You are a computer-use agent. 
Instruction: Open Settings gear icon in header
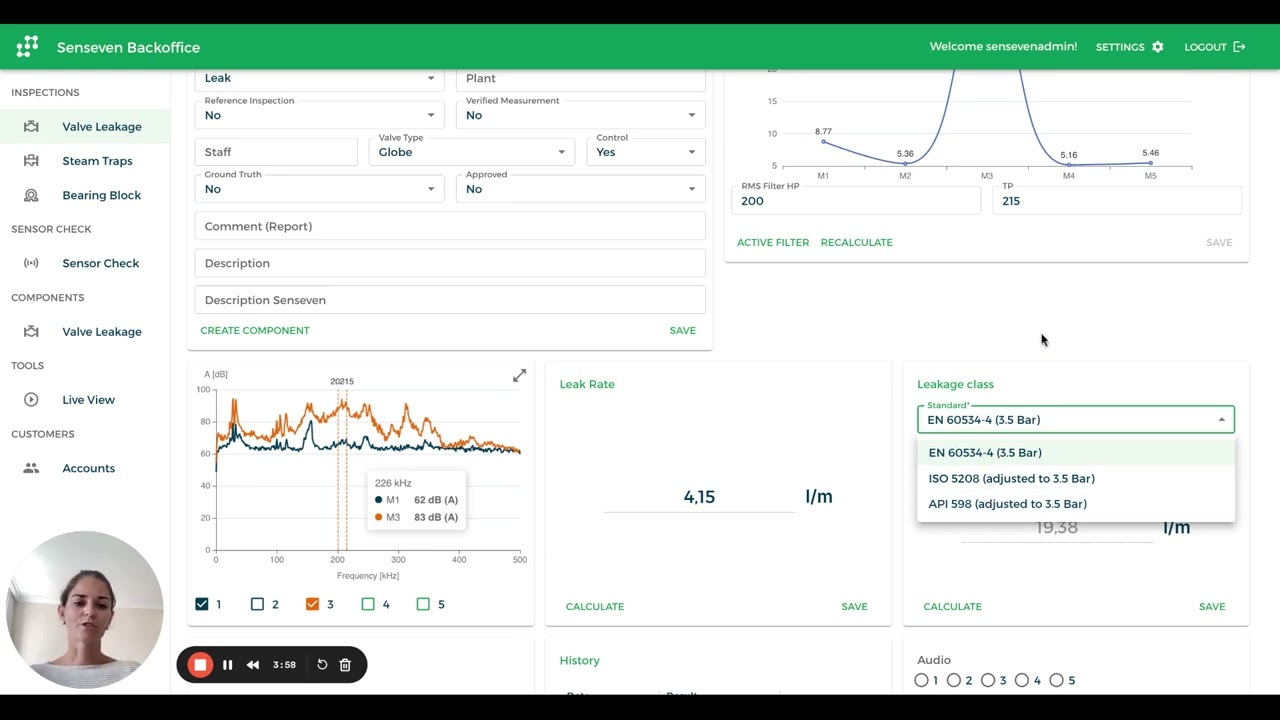click(x=1158, y=47)
